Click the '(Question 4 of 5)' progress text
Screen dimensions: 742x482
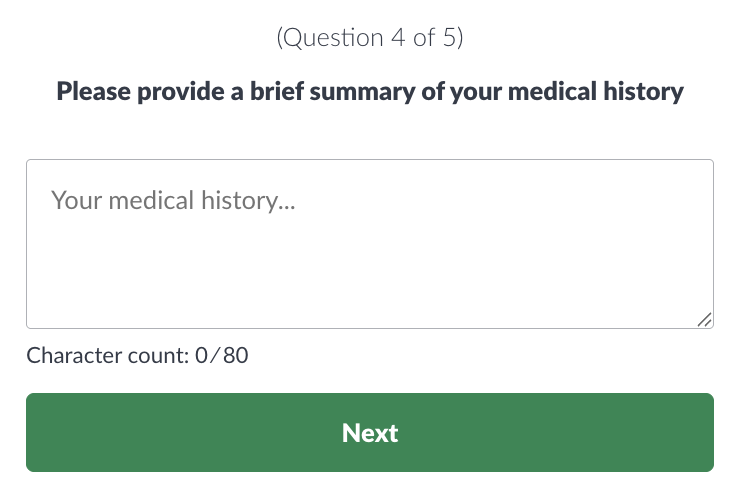pos(370,38)
